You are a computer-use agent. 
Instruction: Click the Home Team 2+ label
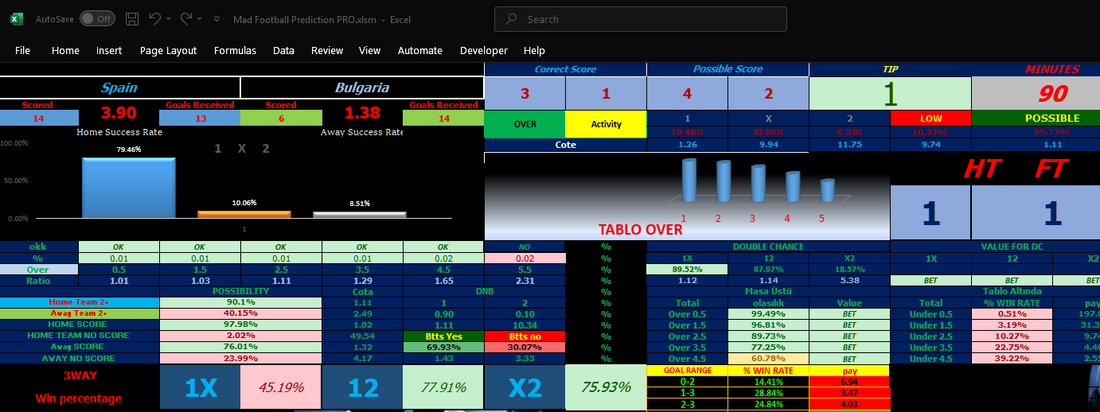click(x=79, y=303)
